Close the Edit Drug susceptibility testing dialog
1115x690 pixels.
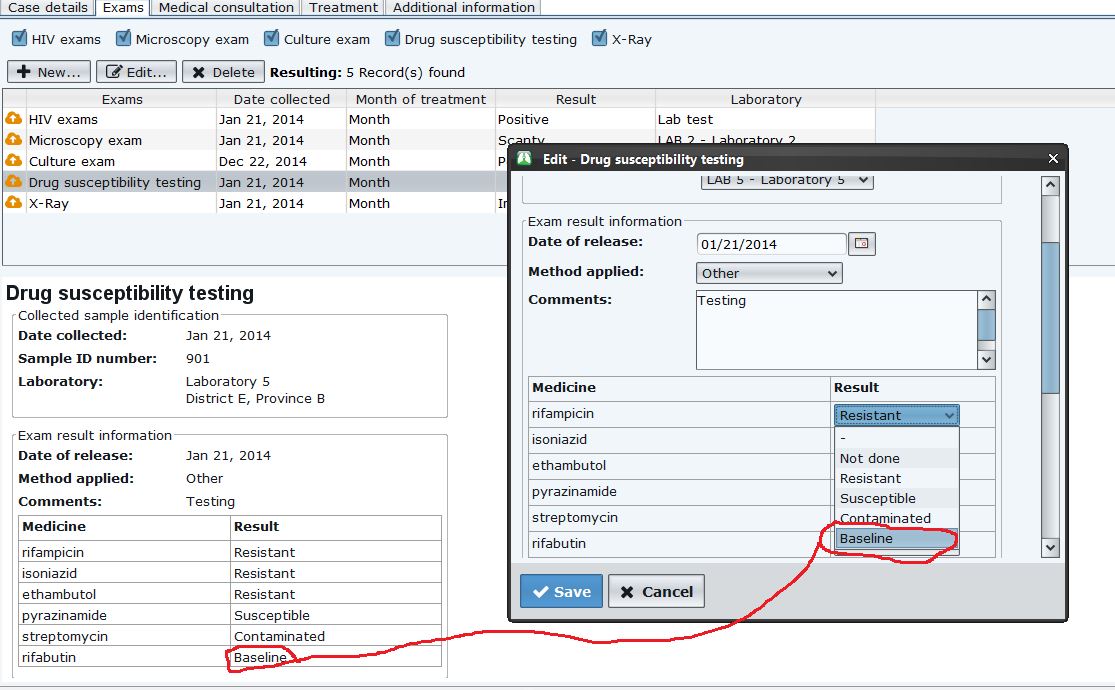[x=1053, y=159]
